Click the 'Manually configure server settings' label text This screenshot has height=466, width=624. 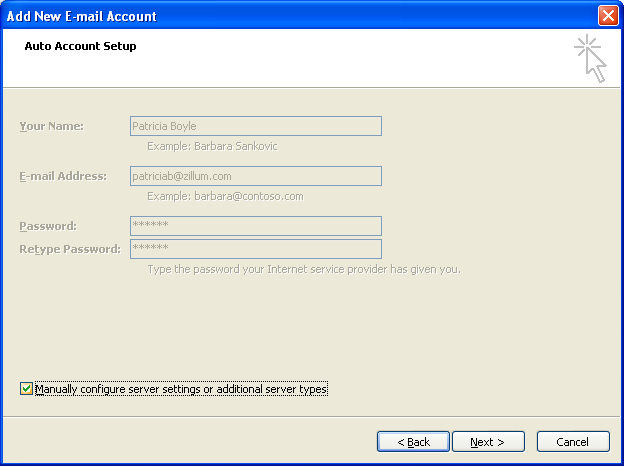181,389
